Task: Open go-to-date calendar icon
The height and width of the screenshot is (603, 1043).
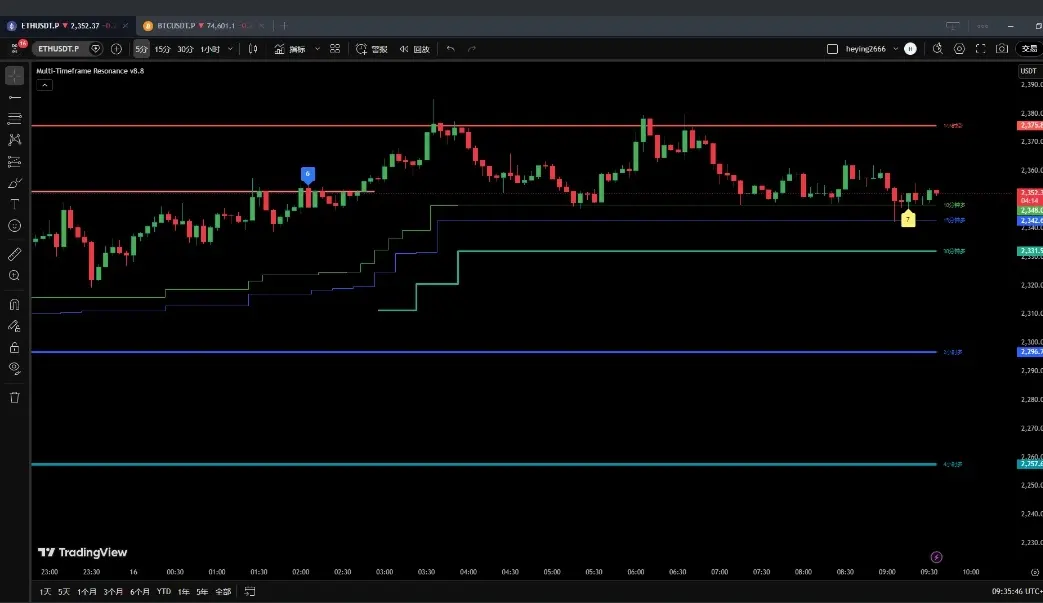Action: click(250, 592)
